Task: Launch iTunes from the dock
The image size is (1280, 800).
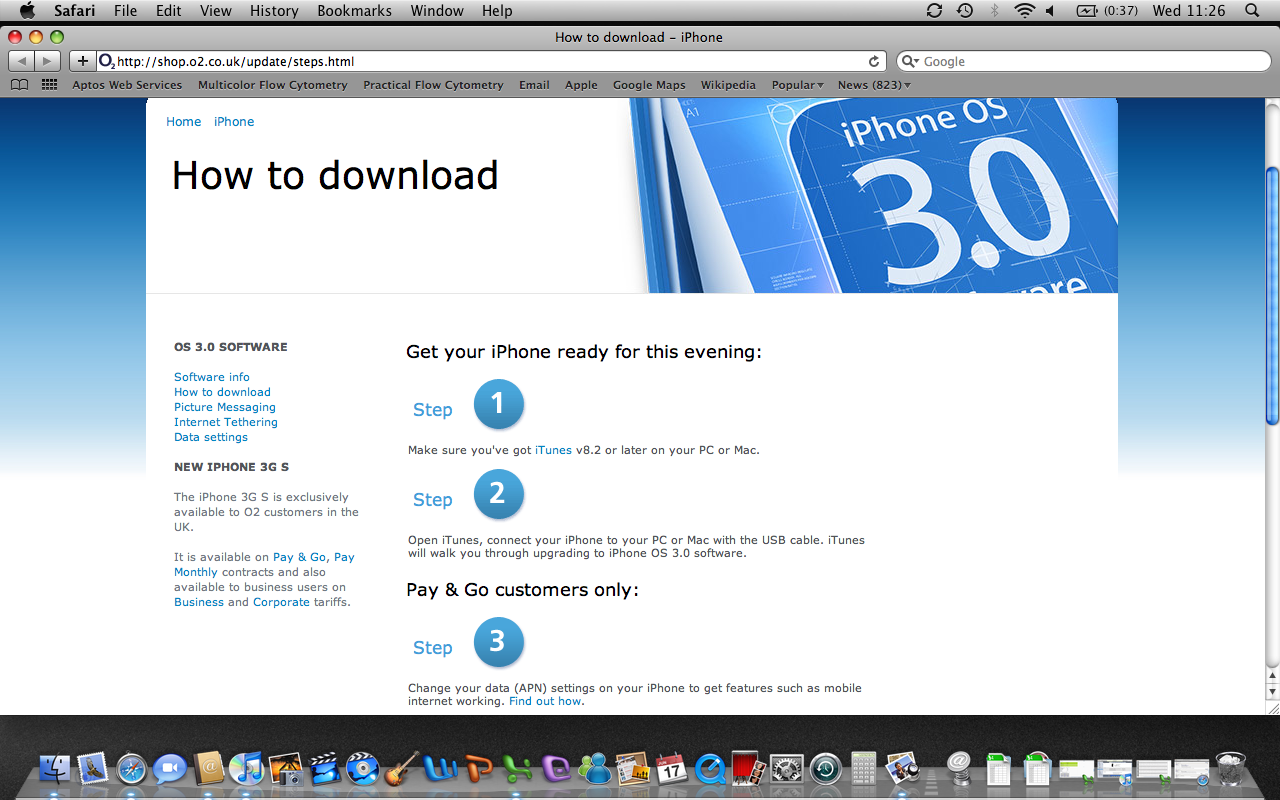Action: [246, 769]
